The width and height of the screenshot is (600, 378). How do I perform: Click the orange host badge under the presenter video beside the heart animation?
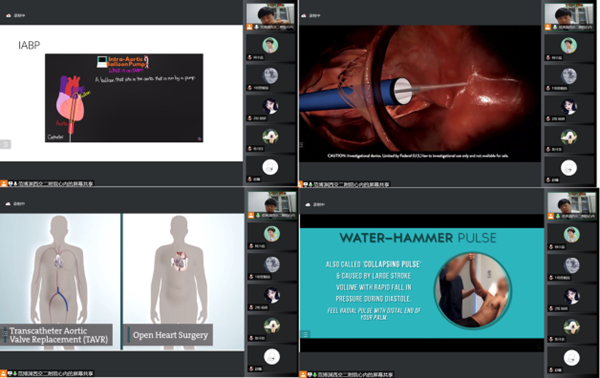548,27
